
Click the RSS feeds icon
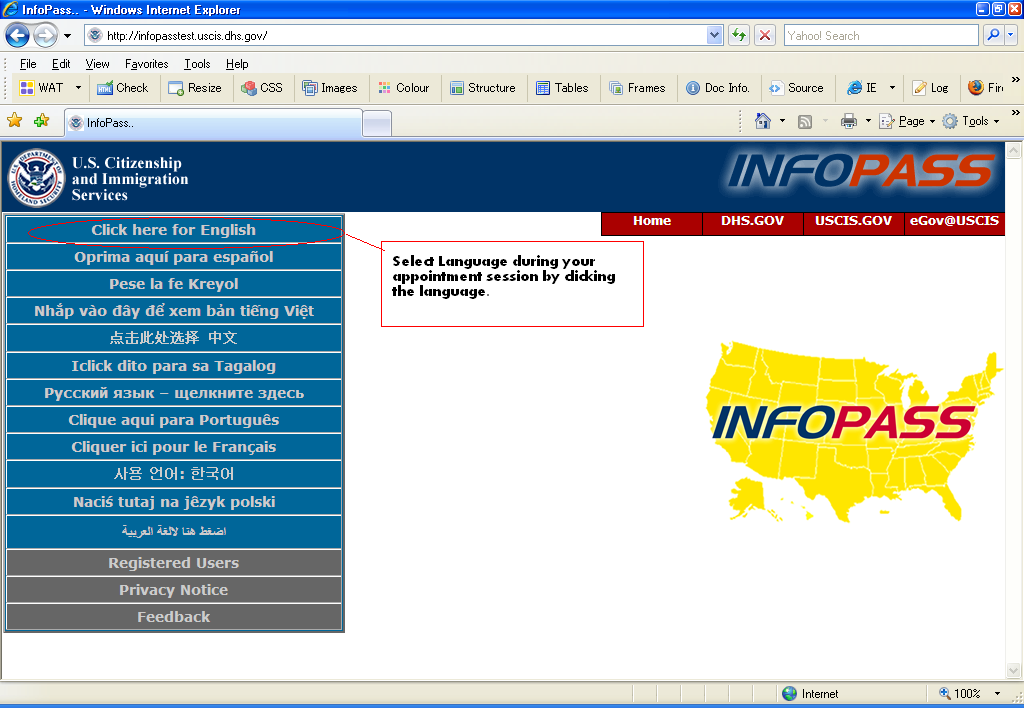(805, 121)
